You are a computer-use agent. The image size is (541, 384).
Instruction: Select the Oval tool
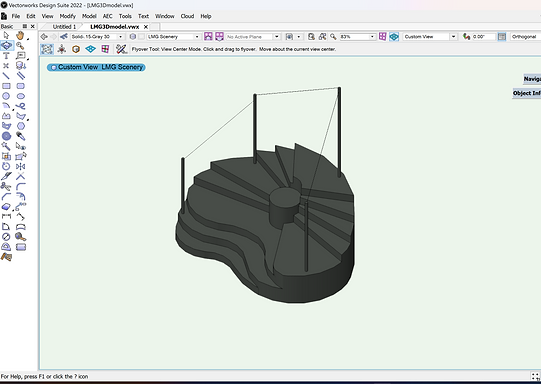[x=20, y=96]
